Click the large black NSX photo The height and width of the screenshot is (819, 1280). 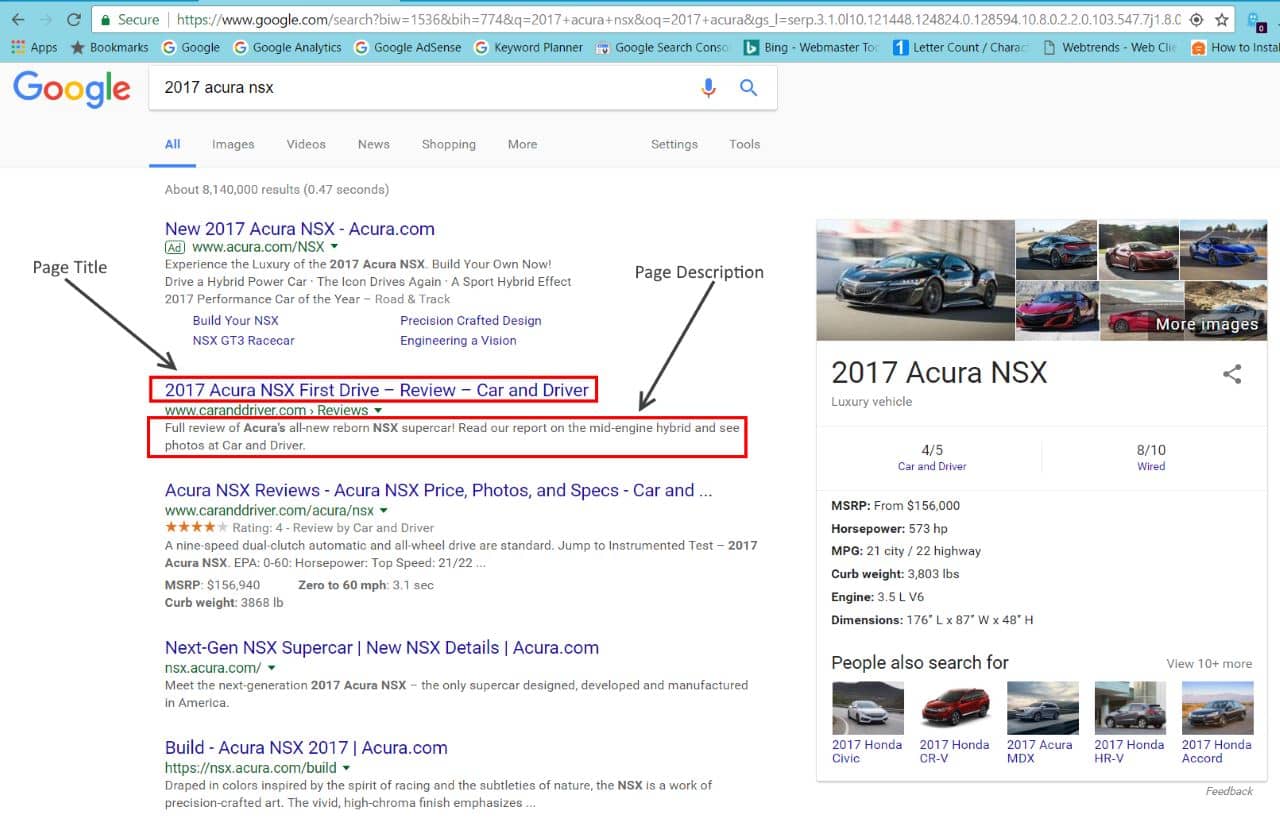[915, 280]
